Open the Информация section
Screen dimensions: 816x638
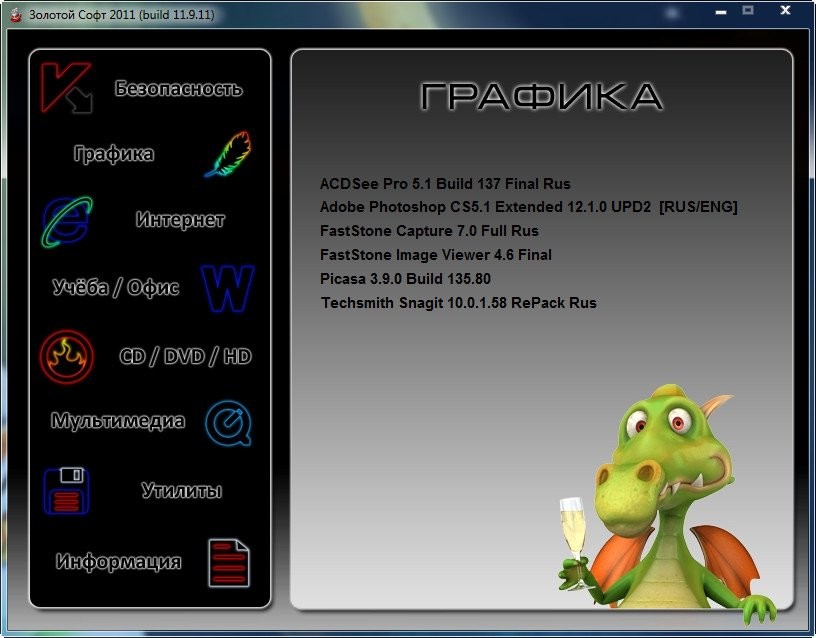(119, 562)
